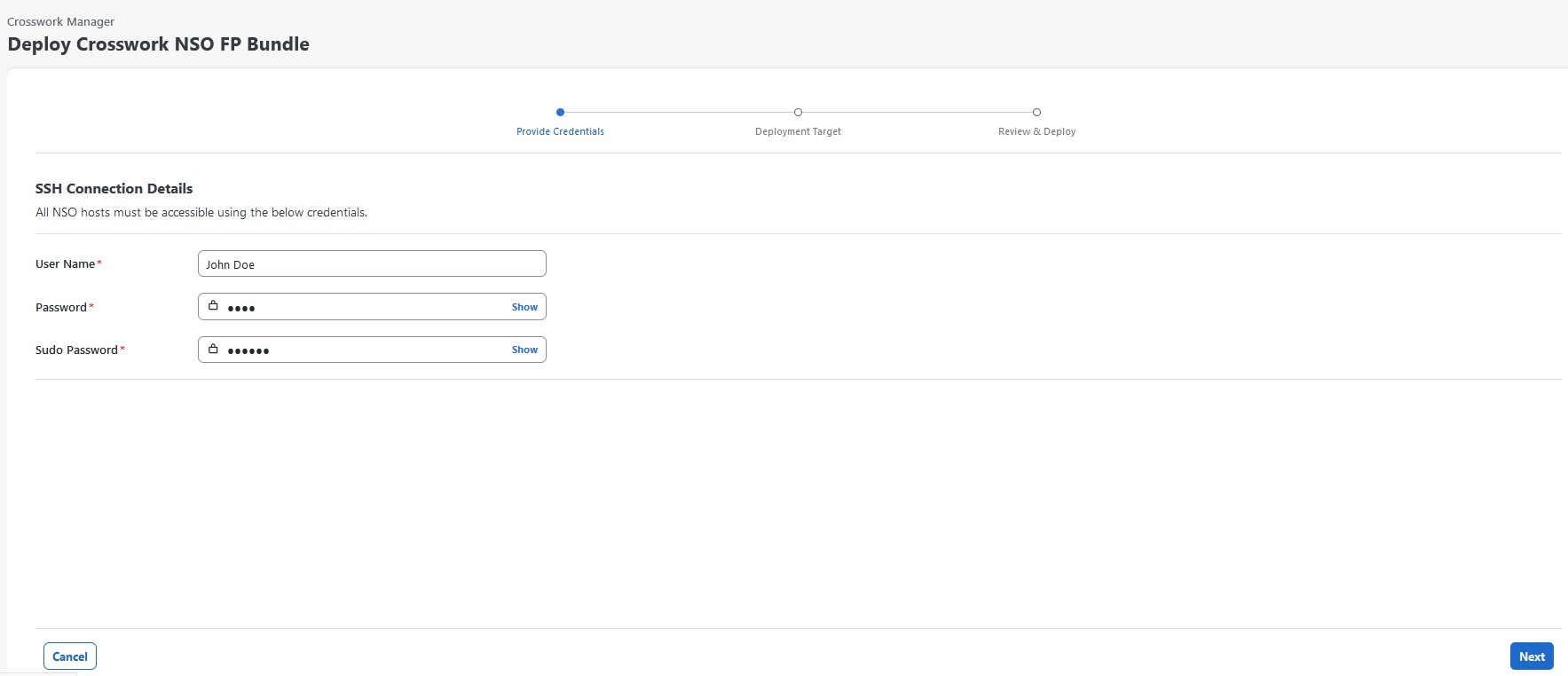This screenshot has height=676, width=1568.
Task: Click the Sudo Password label
Action: pyautogui.click(x=76, y=350)
